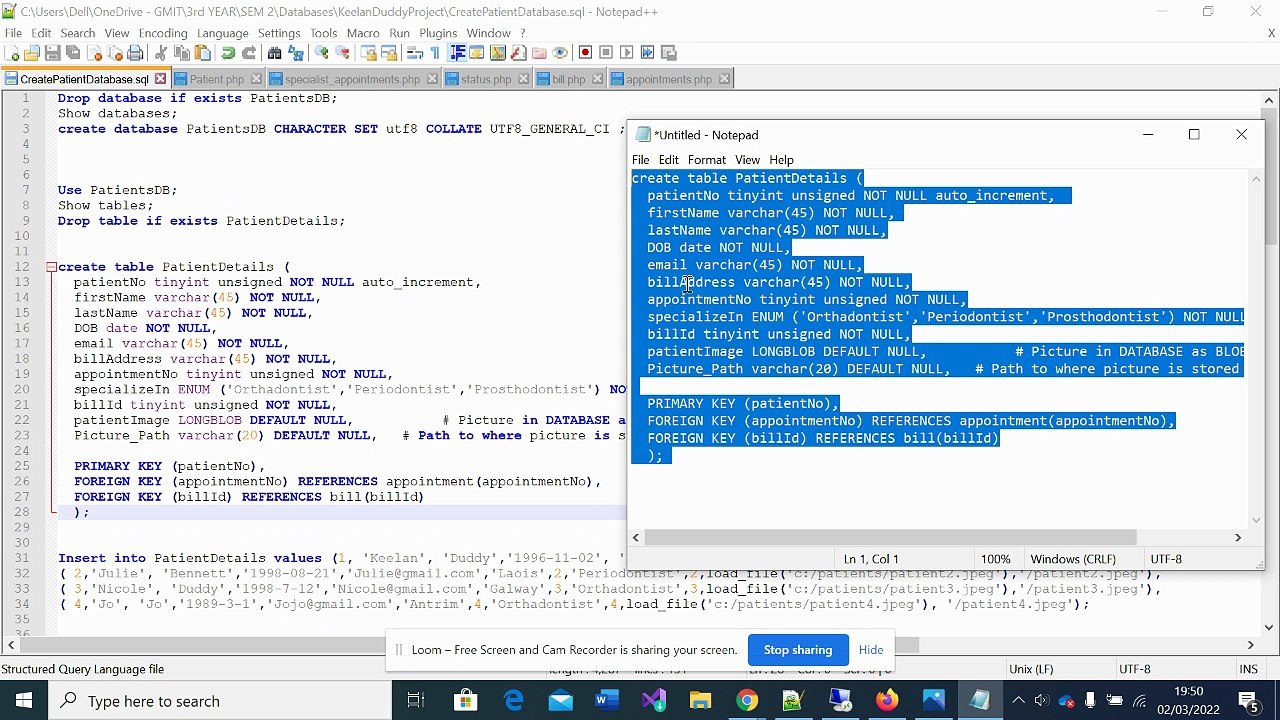
Task: Toggle the Monitoring eye icon
Action: (x=560, y=53)
